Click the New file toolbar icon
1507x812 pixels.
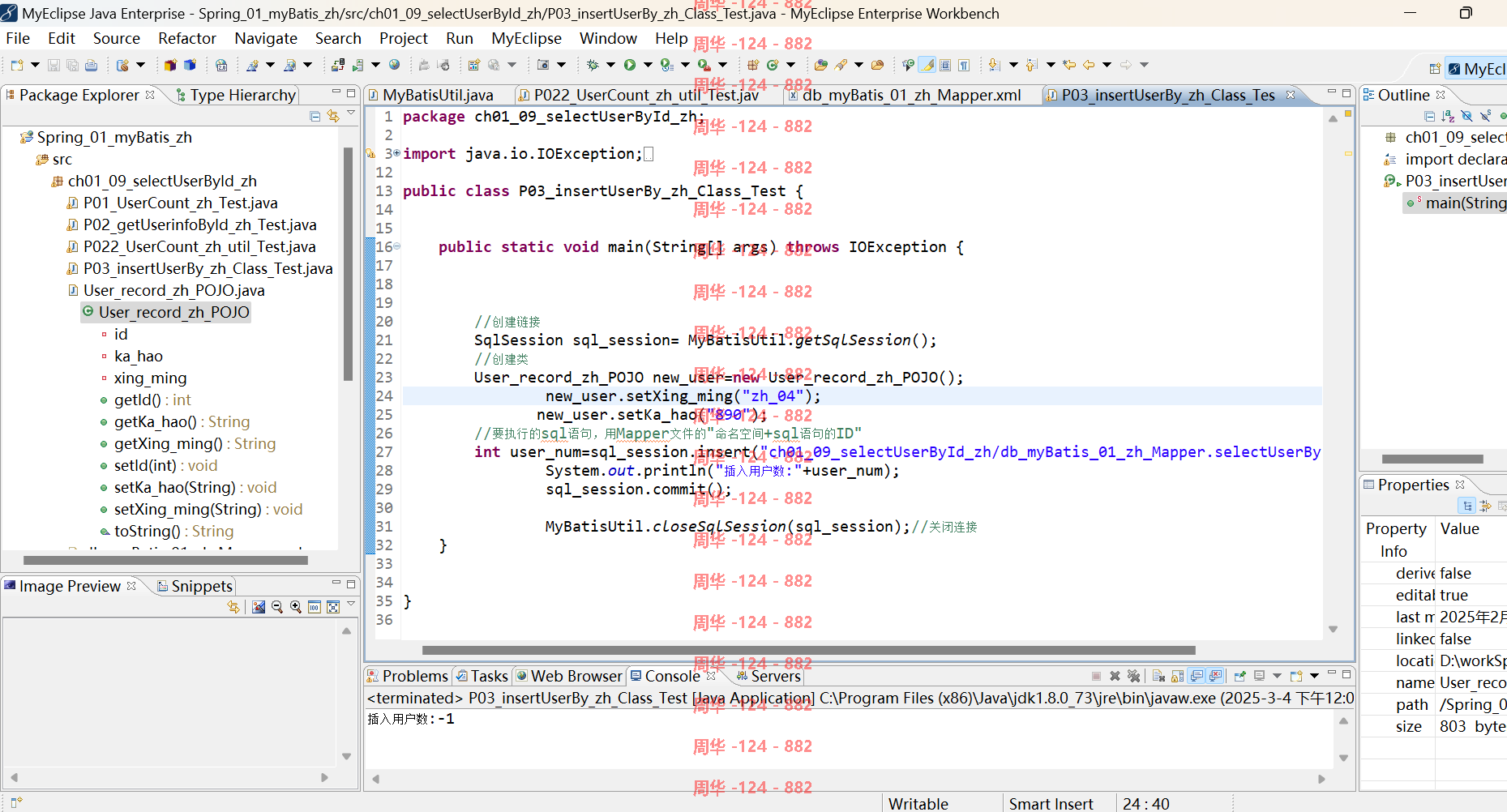[x=16, y=65]
